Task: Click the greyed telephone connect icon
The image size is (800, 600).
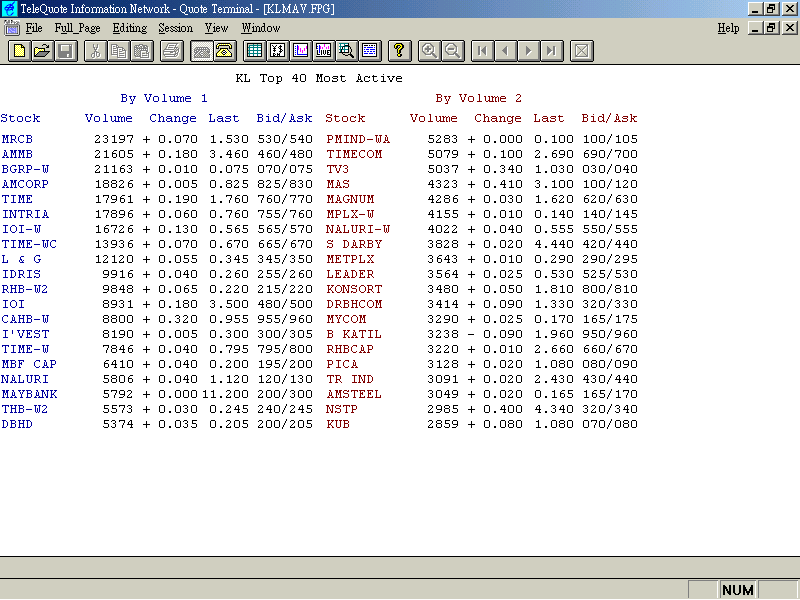Action: pyautogui.click(x=202, y=51)
